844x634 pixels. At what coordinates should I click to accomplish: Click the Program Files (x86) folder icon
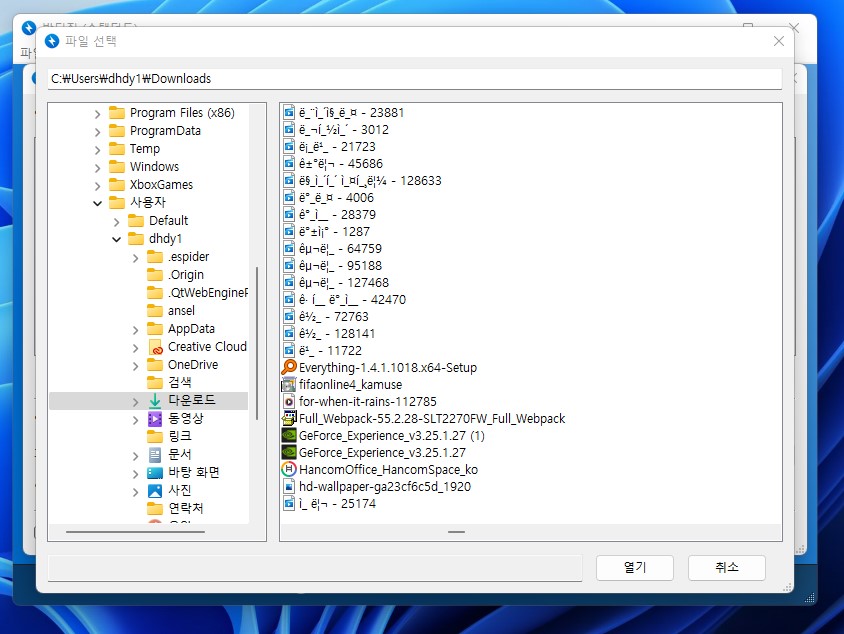pyautogui.click(x=117, y=113)
